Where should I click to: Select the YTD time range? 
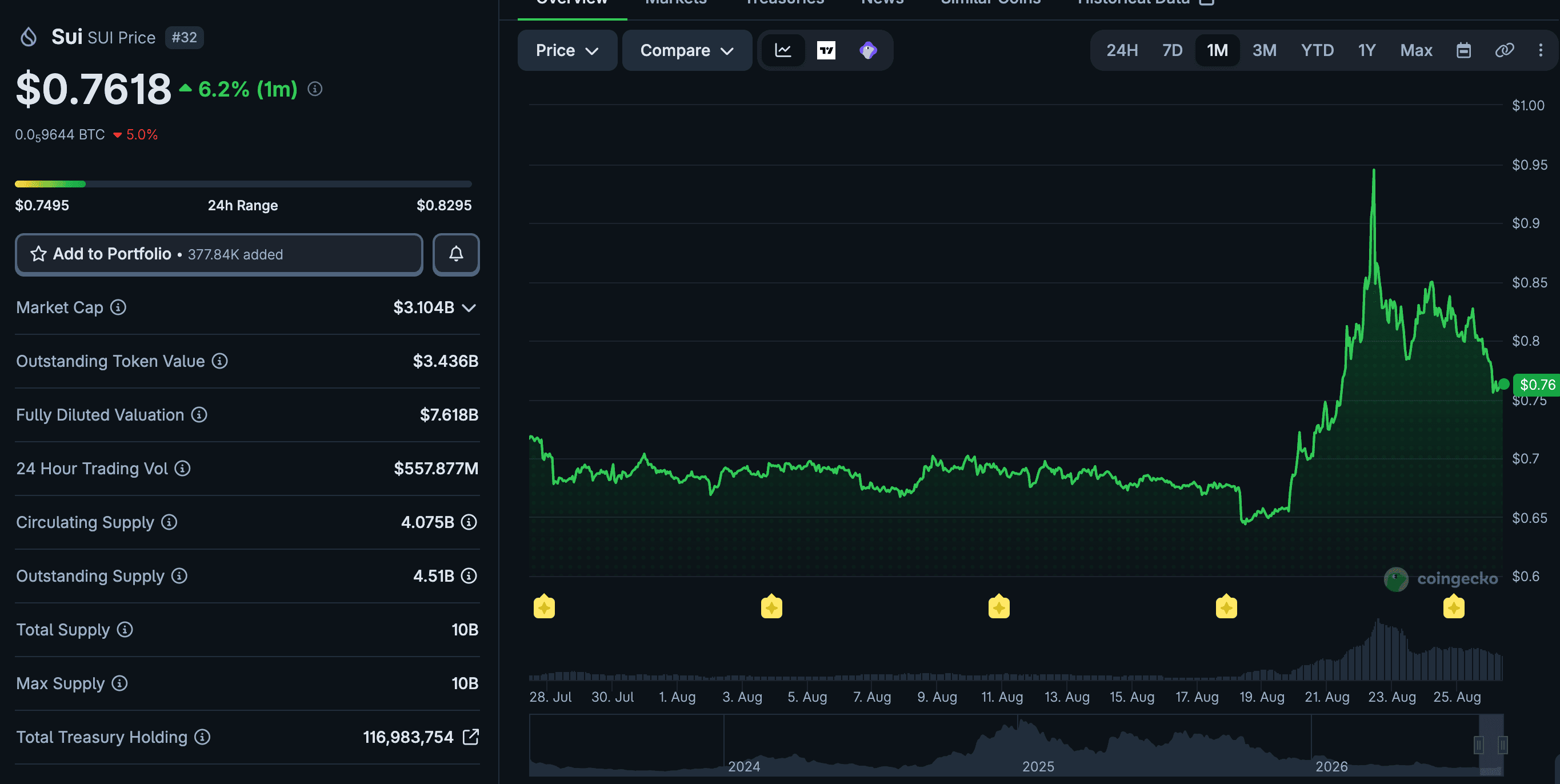pyautogui.click(x=1317, y=50)
